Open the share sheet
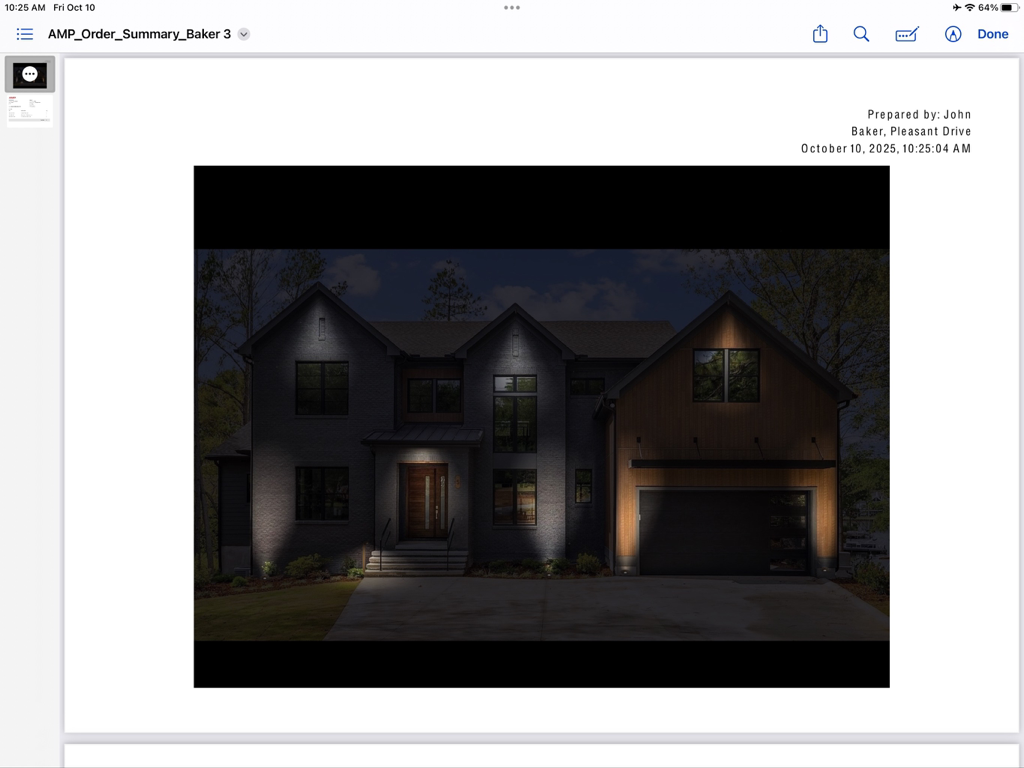Screen dimensions: 1024x768 coord(820,33)
